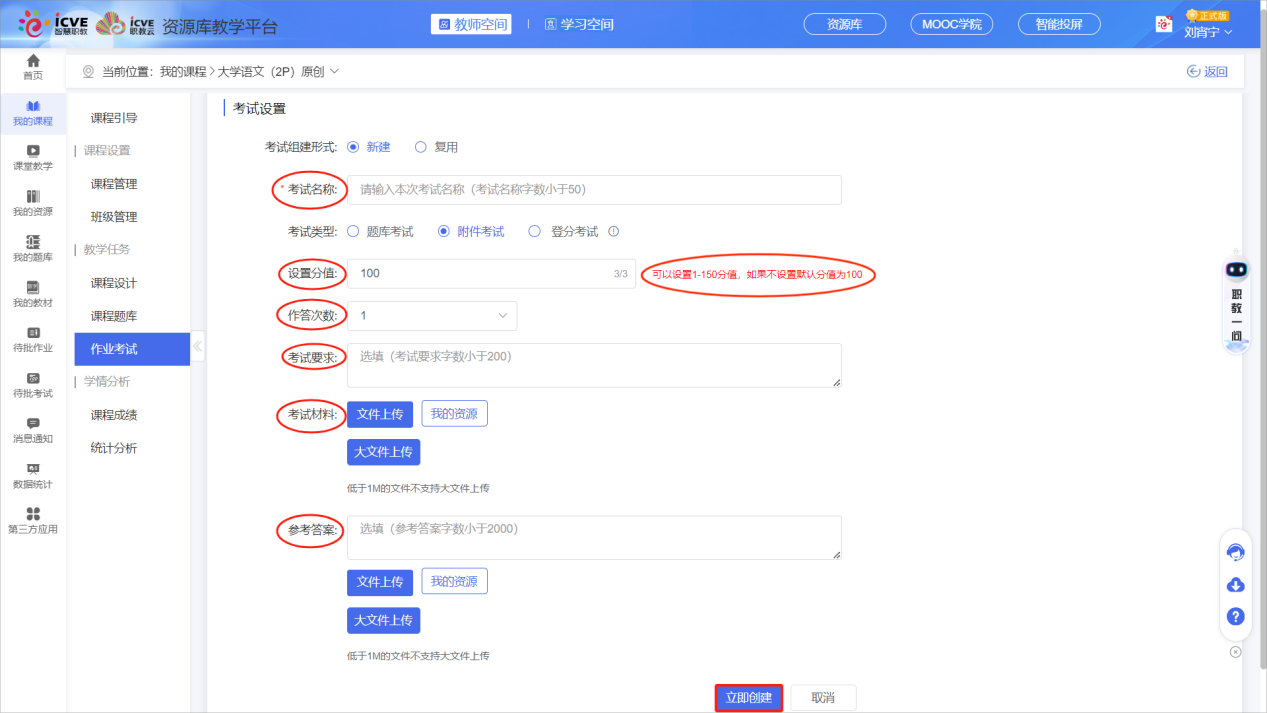Click the download cloud icon
This screenshot has height=713, width=1267.
[x=1236, y=585]
